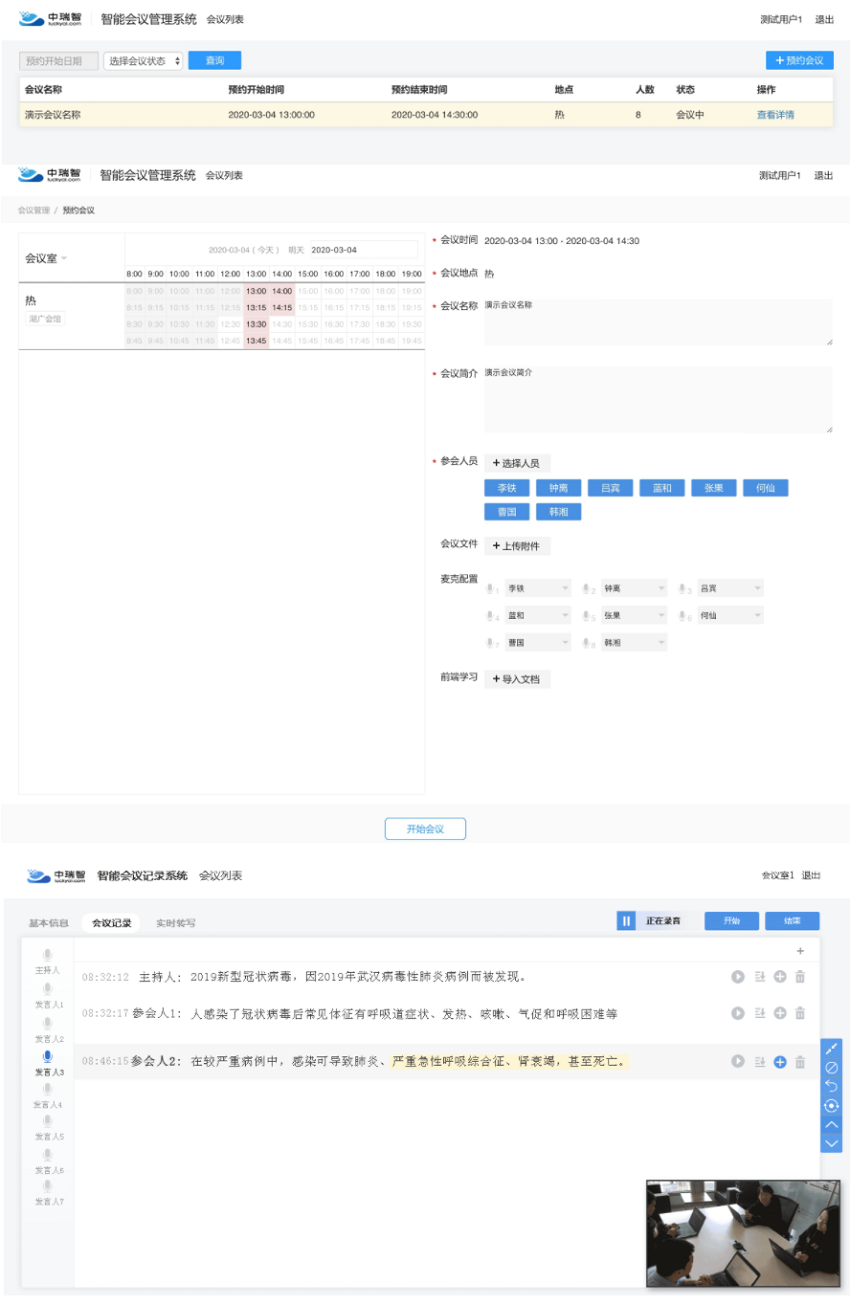
Task: Click the undo arrow in side toolbar
Action: (831, 1086)
